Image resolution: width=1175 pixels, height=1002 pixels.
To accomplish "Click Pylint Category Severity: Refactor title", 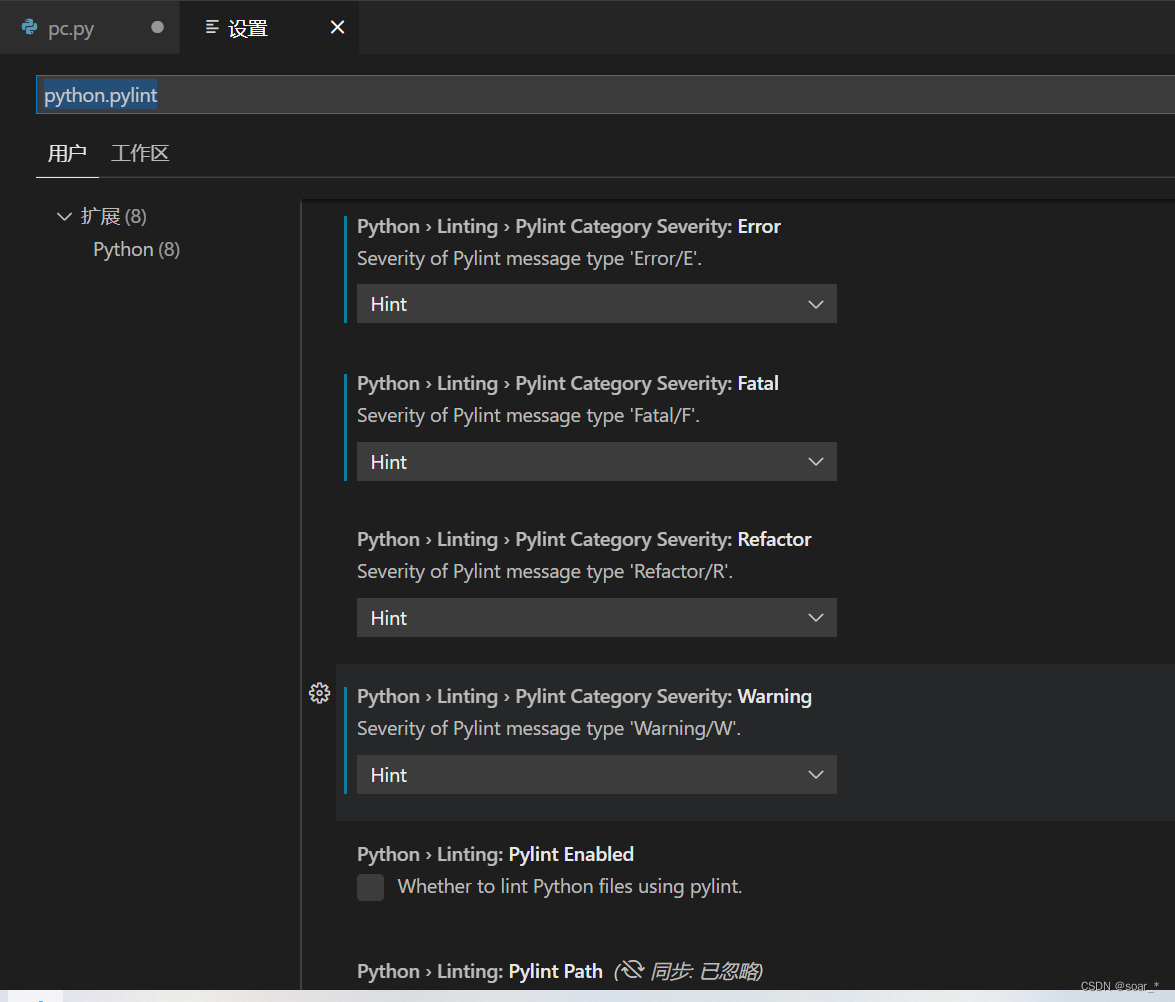I will tap(584, 540).
